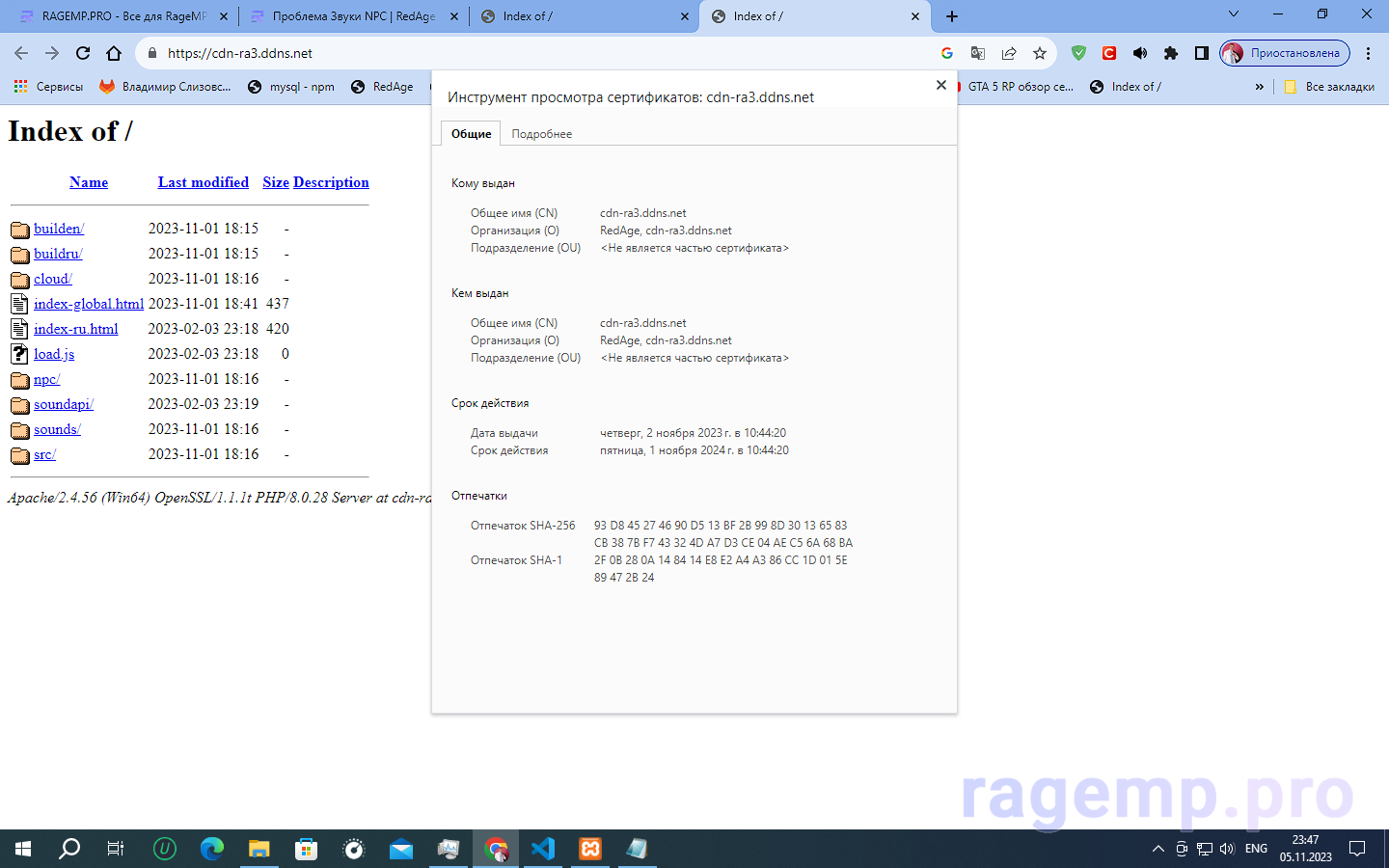The height and width of the screenshot is (868, 1389).
Task: Reload the page with the refresh icon
Action: (x=83, y=53)
